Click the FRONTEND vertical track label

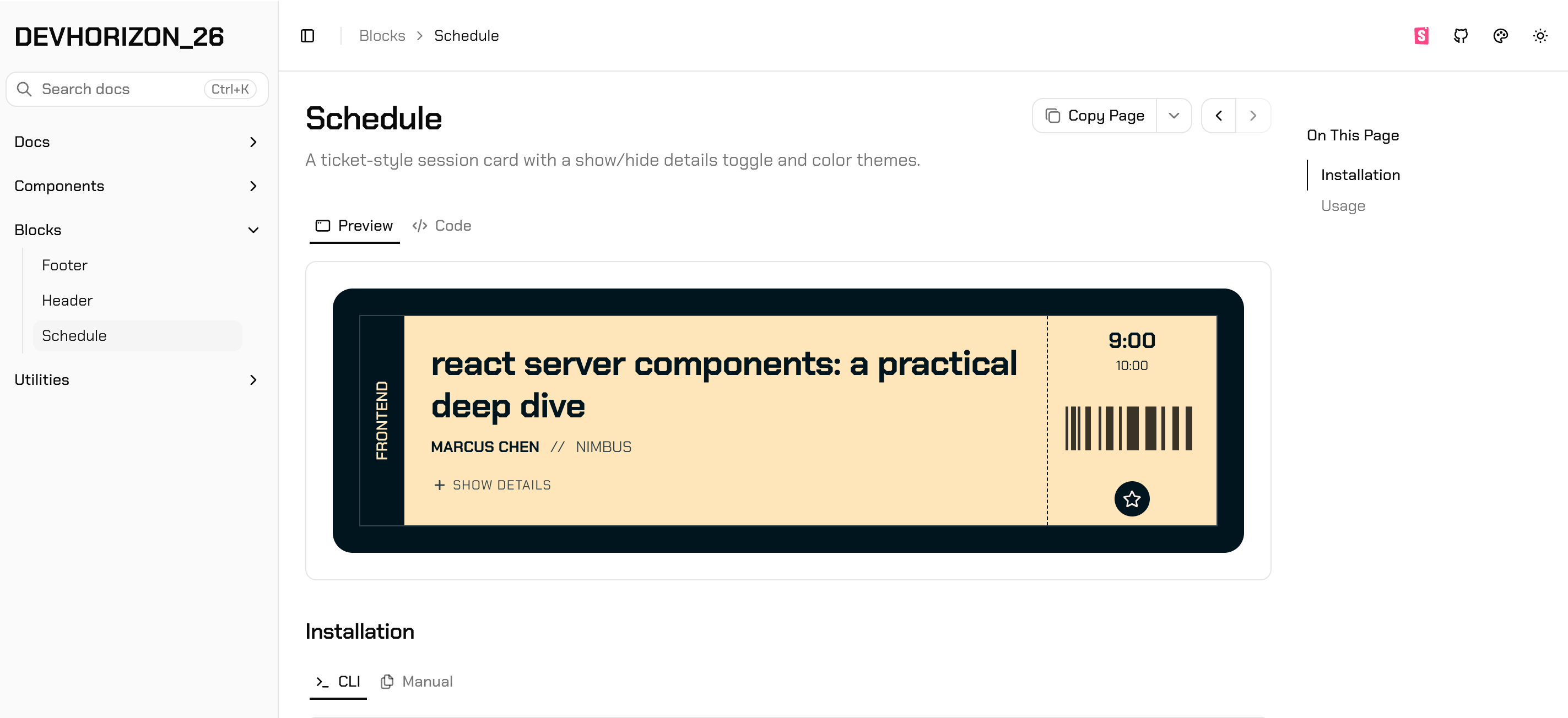pos(382,421)
